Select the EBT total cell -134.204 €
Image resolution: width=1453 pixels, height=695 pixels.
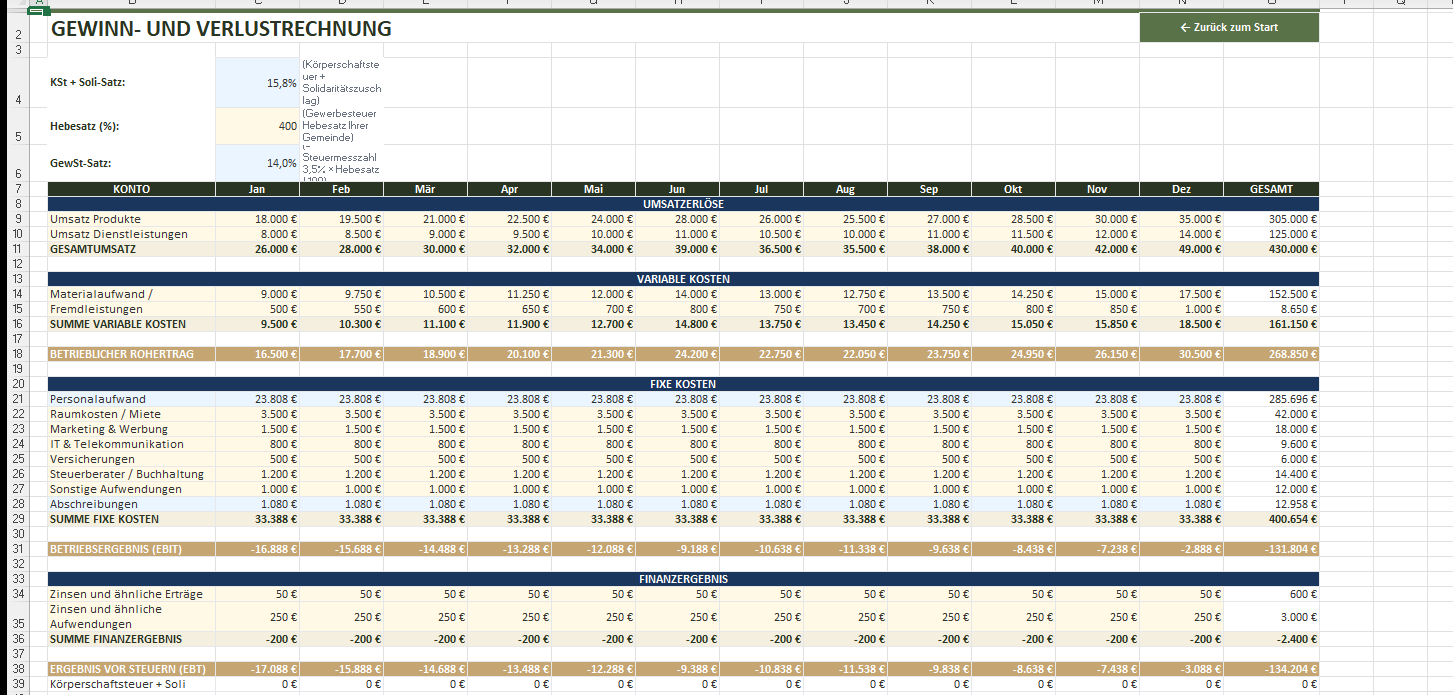[1270, 669]
